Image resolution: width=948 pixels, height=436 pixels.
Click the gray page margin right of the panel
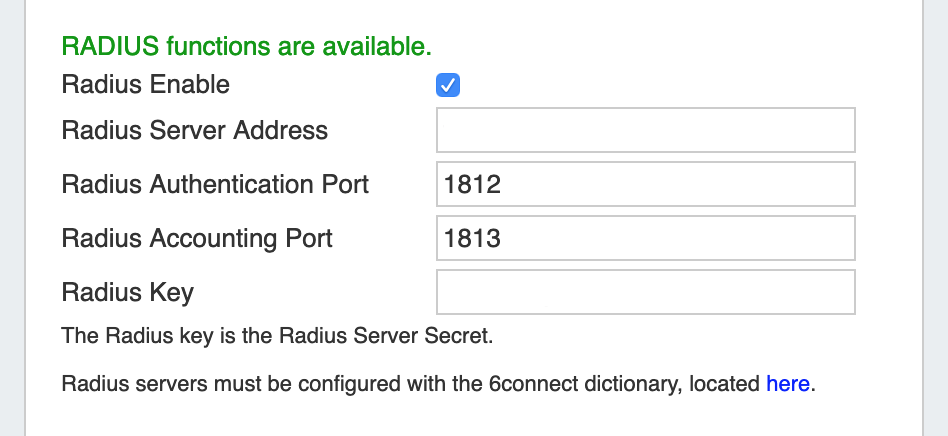[934, 218]
